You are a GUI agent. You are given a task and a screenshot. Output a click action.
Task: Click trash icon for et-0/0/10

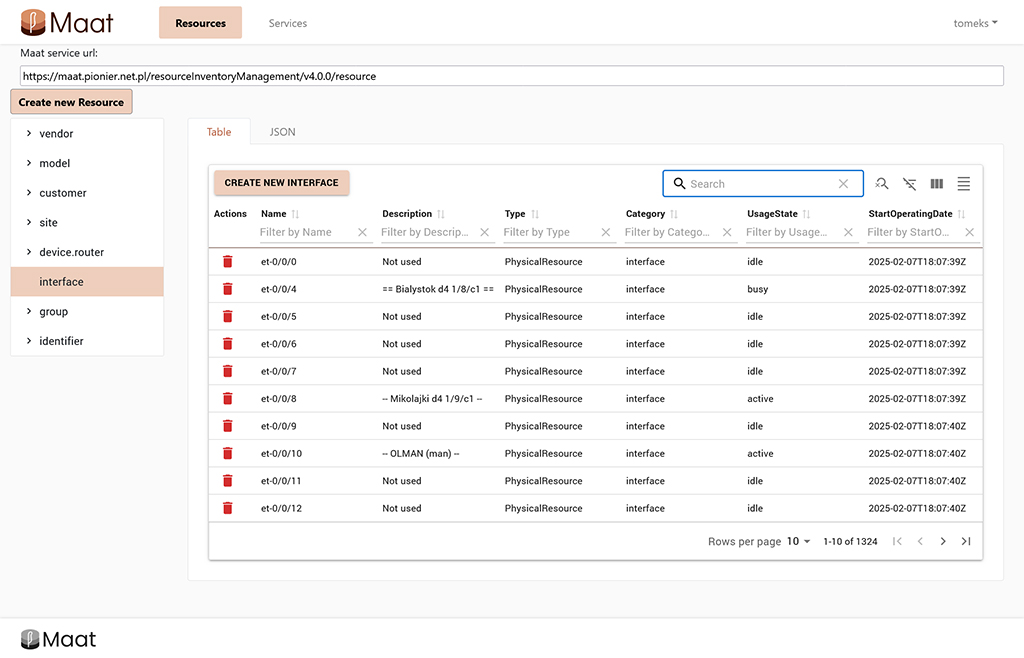tap(227, 453)
